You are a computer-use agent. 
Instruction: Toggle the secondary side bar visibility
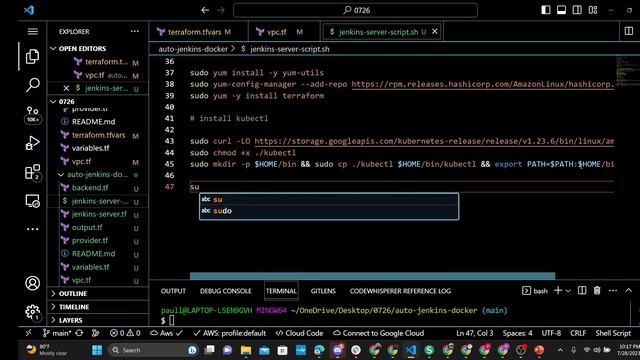[x=577, y=10]
